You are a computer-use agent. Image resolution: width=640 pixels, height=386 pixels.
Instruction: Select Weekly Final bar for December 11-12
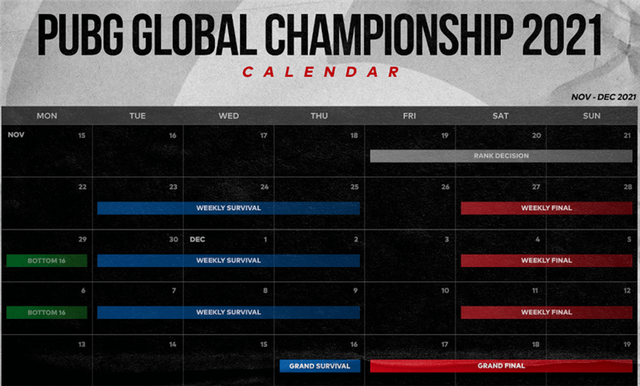(x=547, y=313)
